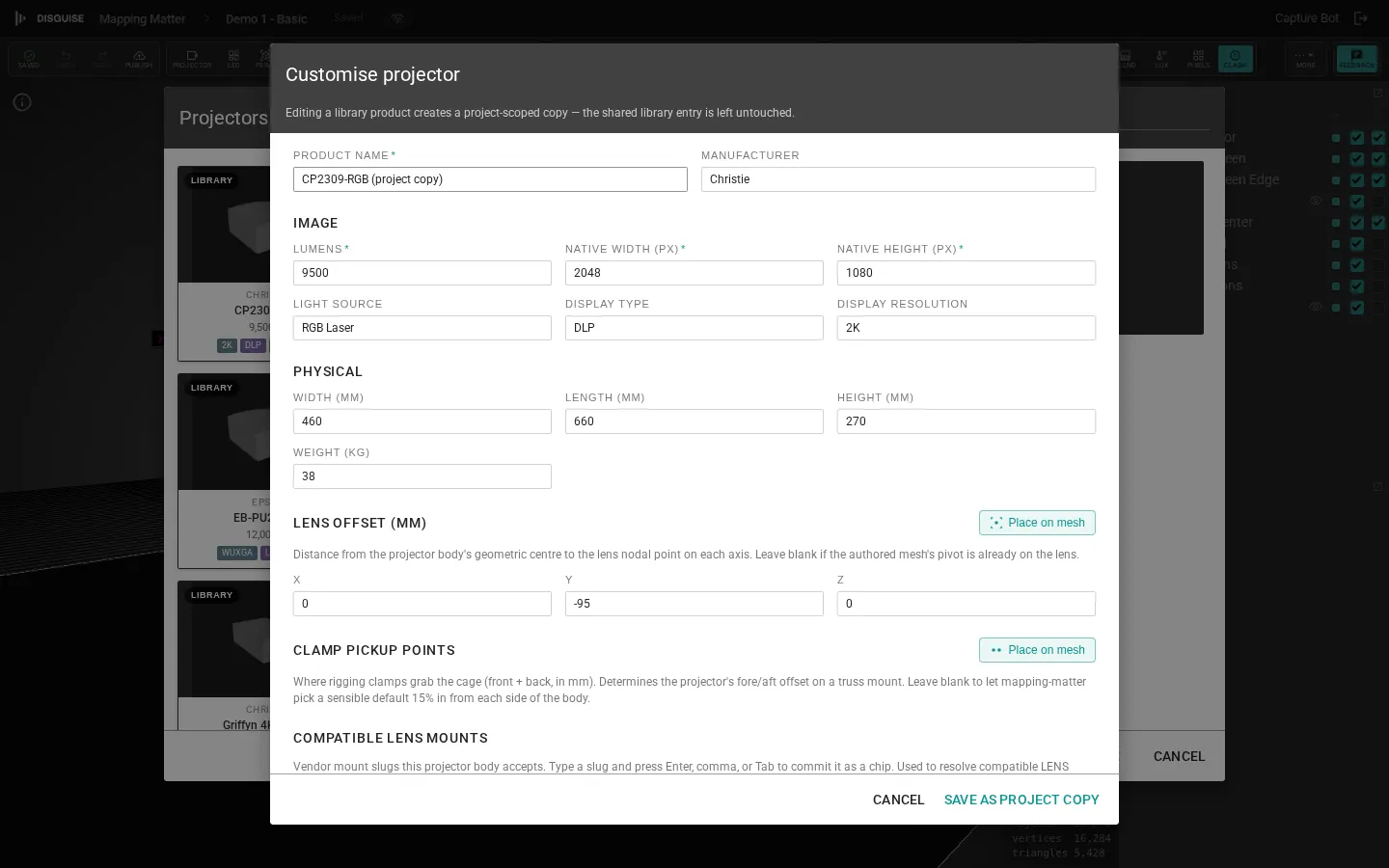Click into the Native Width (px) field
1389x868 pixels.
694,273
